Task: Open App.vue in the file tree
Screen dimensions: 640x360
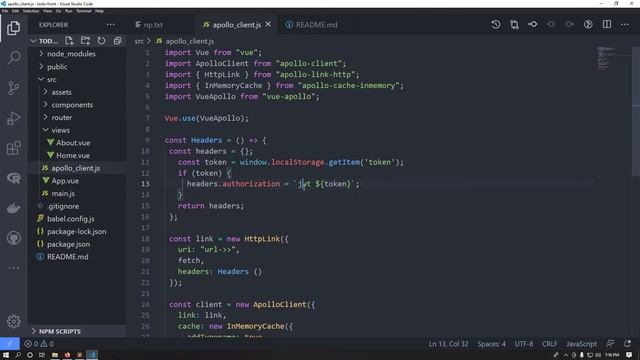Action: coord(77,180)
